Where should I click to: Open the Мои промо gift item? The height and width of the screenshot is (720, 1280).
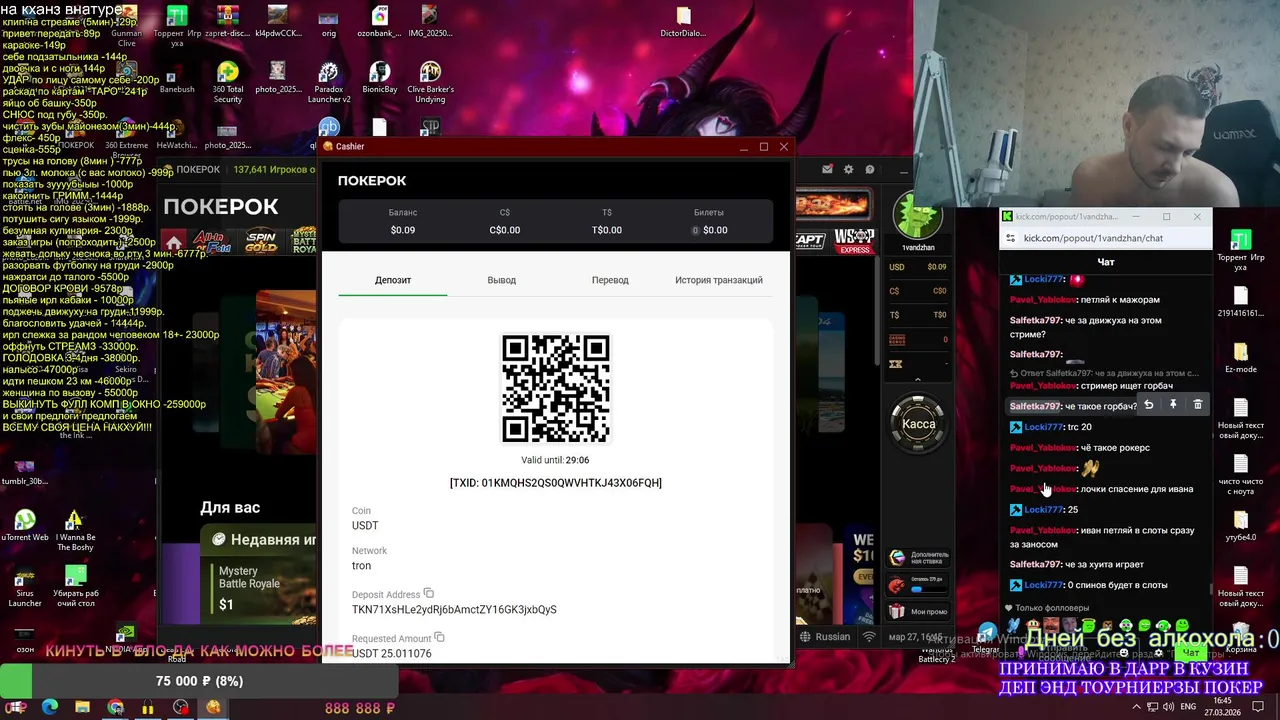click(x=919, y=611)
